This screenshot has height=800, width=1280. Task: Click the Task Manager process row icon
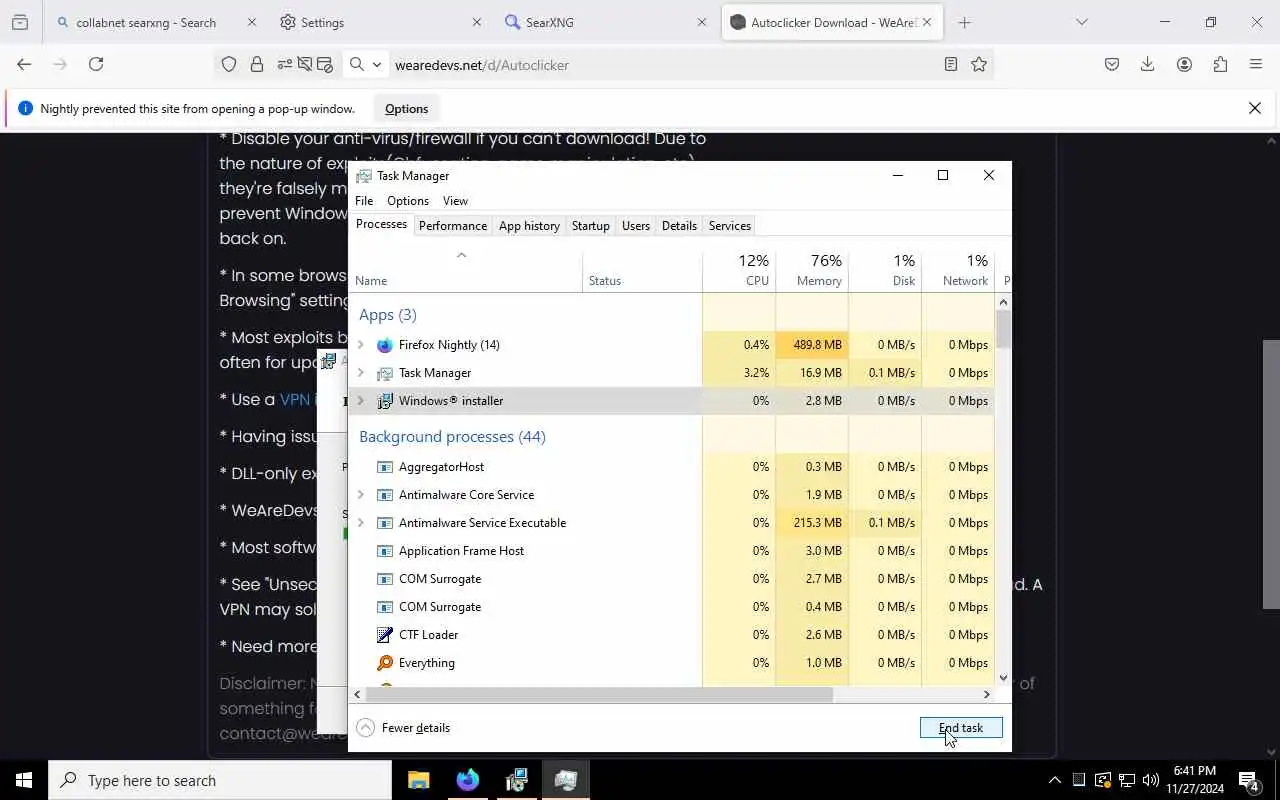385,373
